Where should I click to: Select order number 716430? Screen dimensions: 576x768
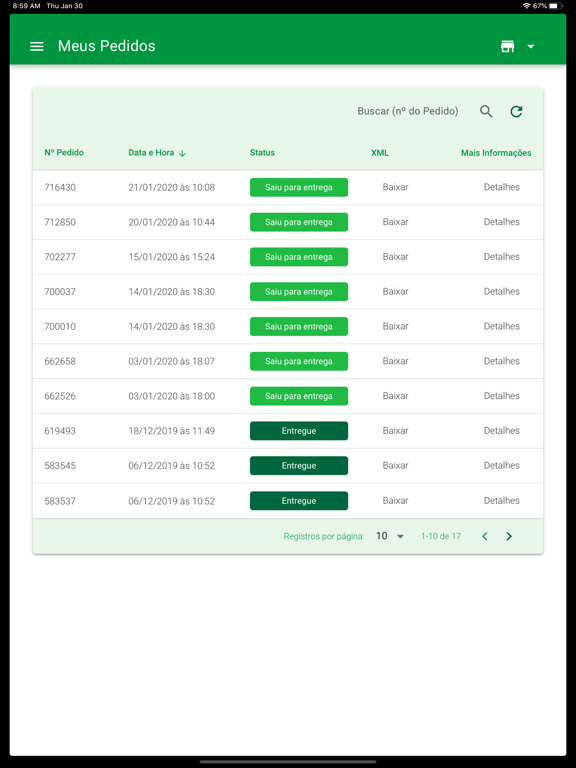point(60,187)
